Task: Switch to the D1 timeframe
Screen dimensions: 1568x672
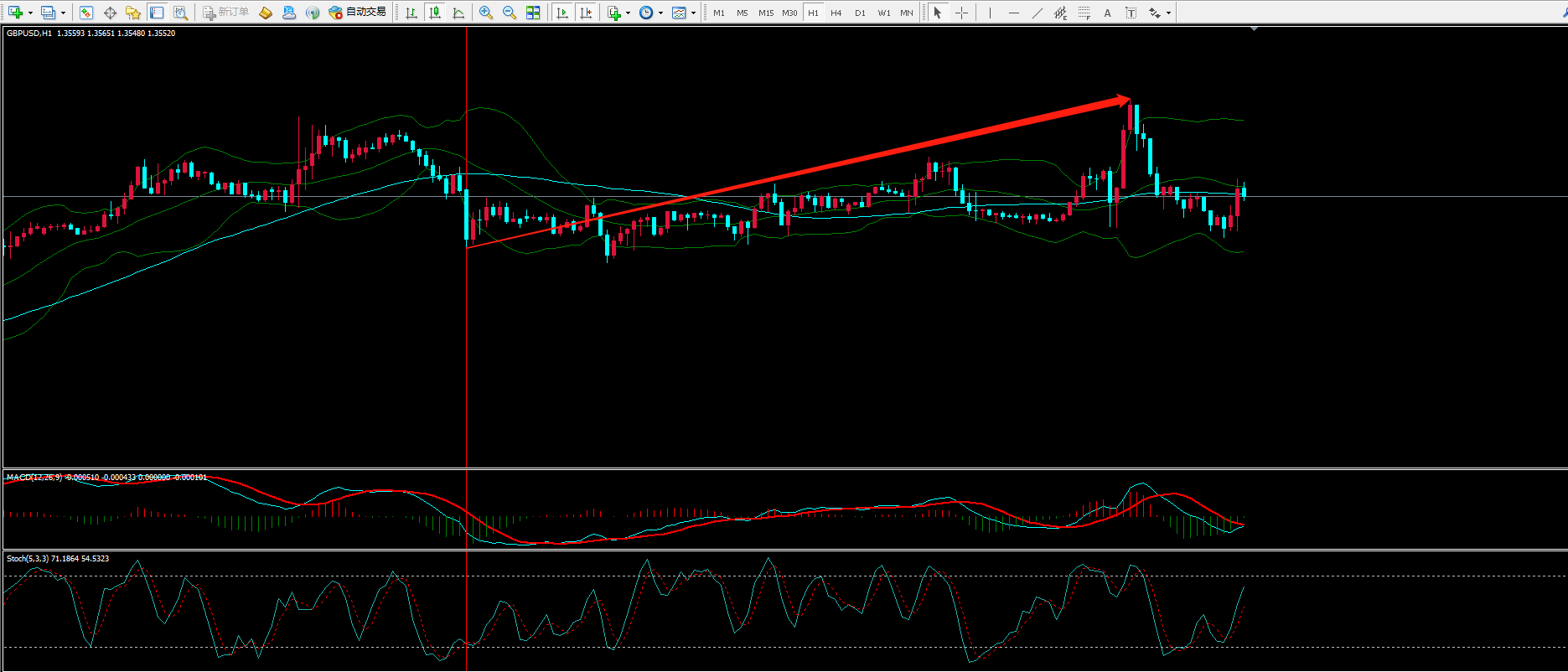Action: coord(860,13)
